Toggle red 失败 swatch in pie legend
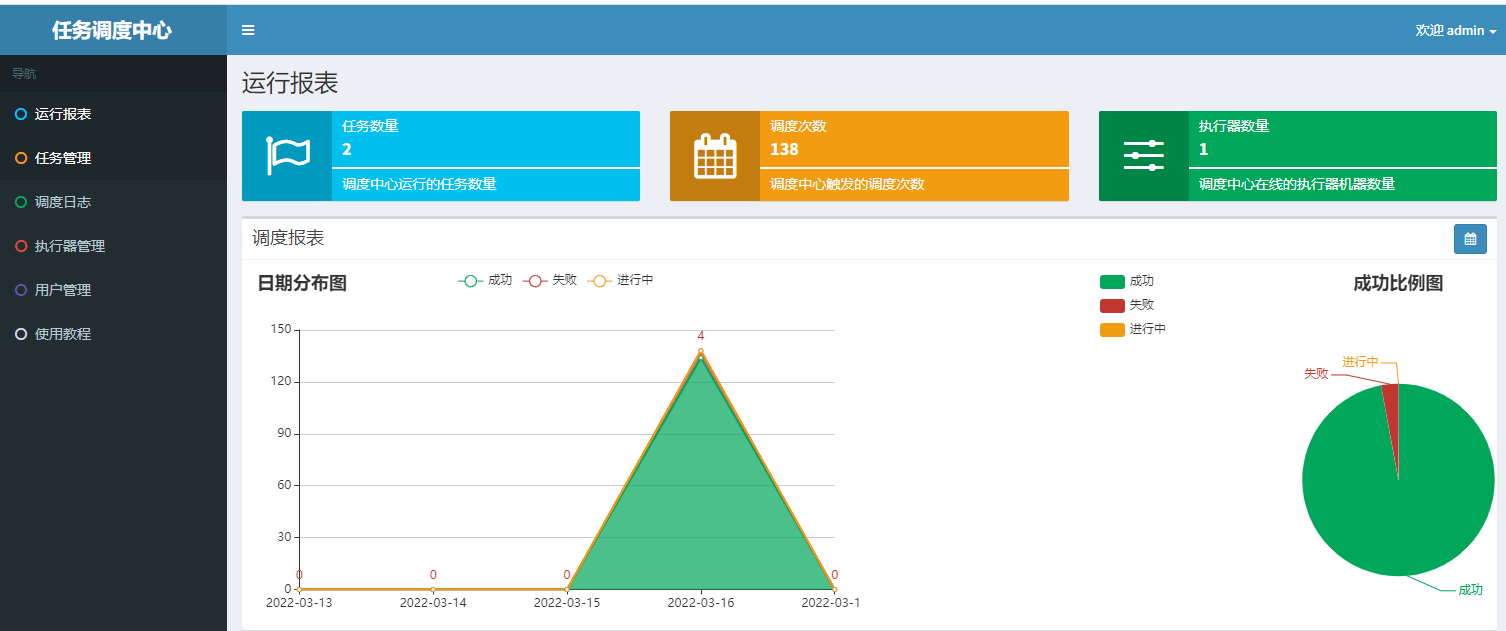This screenshot has height=631, width=1506. [1112, 306]
